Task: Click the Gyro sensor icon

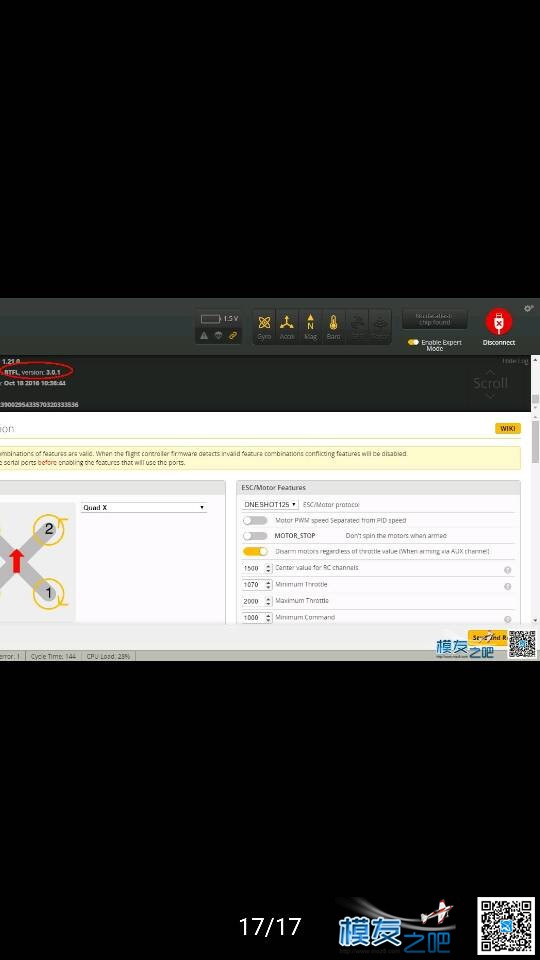Action: coord(264,326)
